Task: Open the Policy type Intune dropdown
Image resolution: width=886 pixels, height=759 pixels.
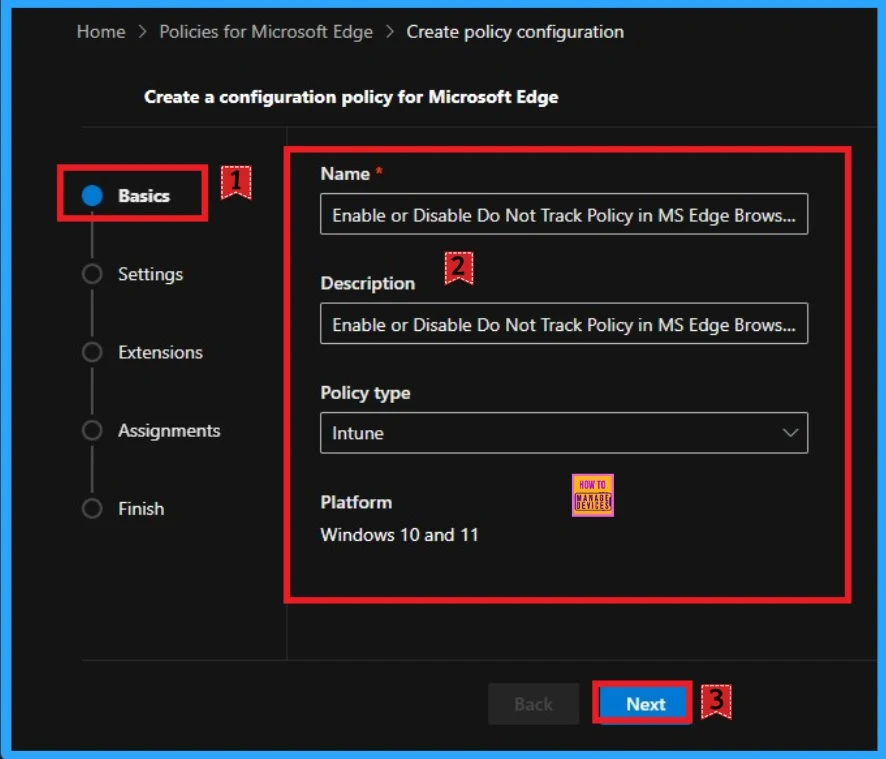Action: (564, 433)
